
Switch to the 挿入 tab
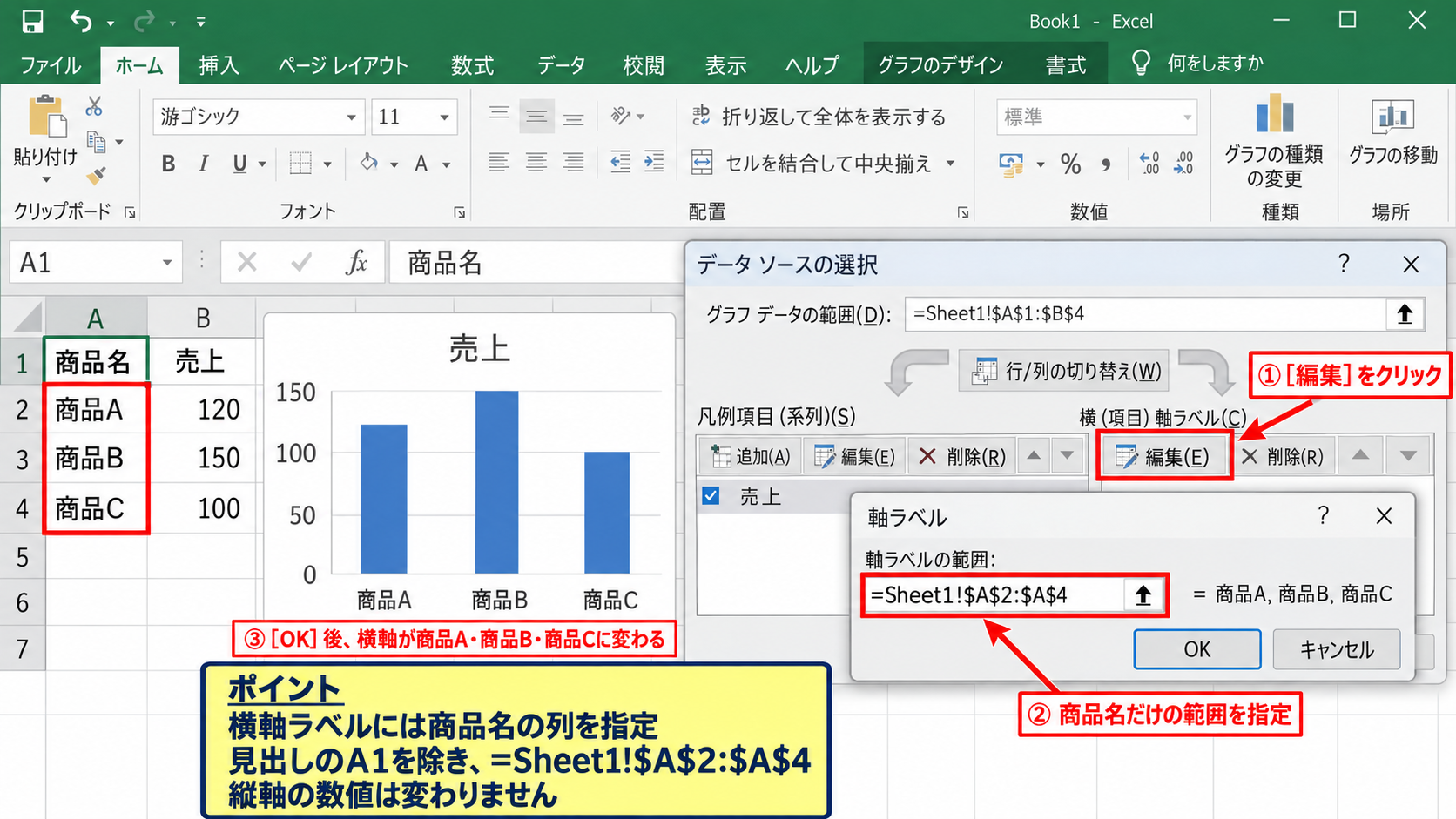coord(219,65)
